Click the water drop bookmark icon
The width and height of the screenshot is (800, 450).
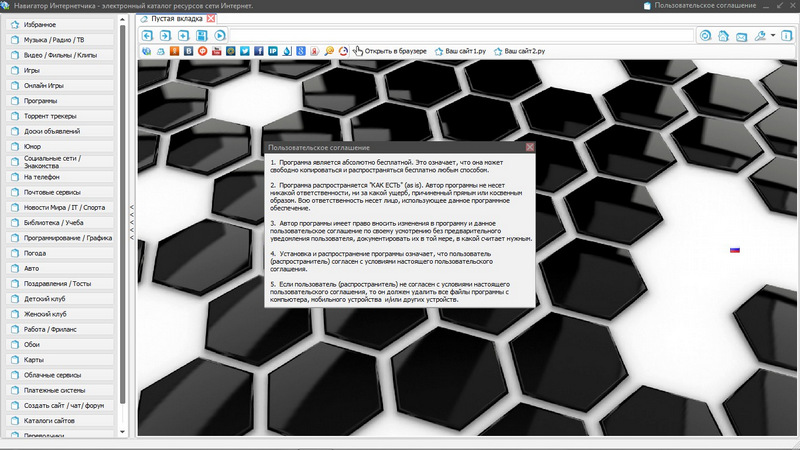tap(287, 51)
